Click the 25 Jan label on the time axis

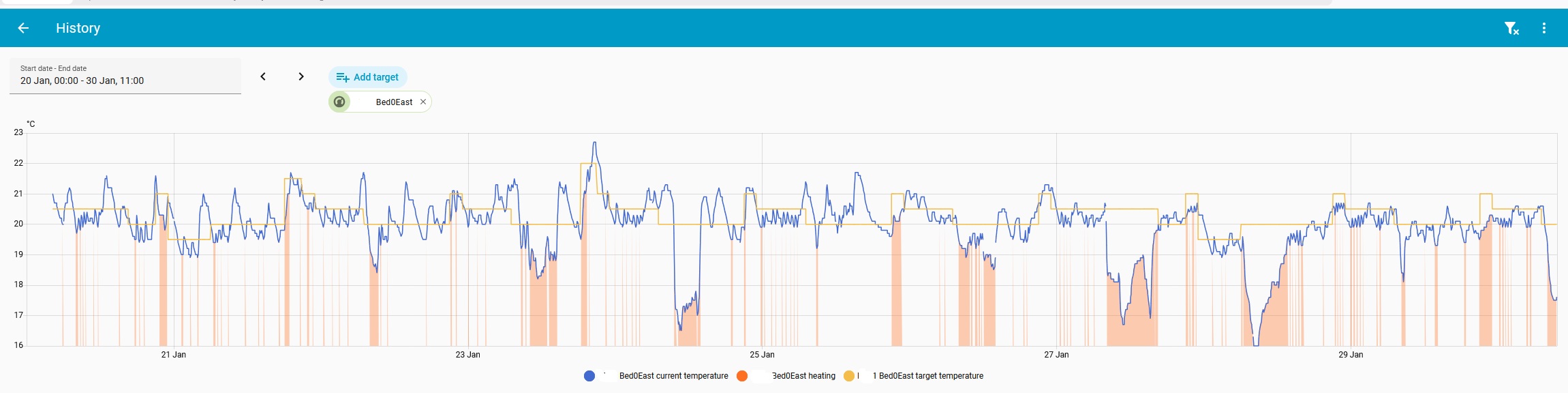[762, 355]
